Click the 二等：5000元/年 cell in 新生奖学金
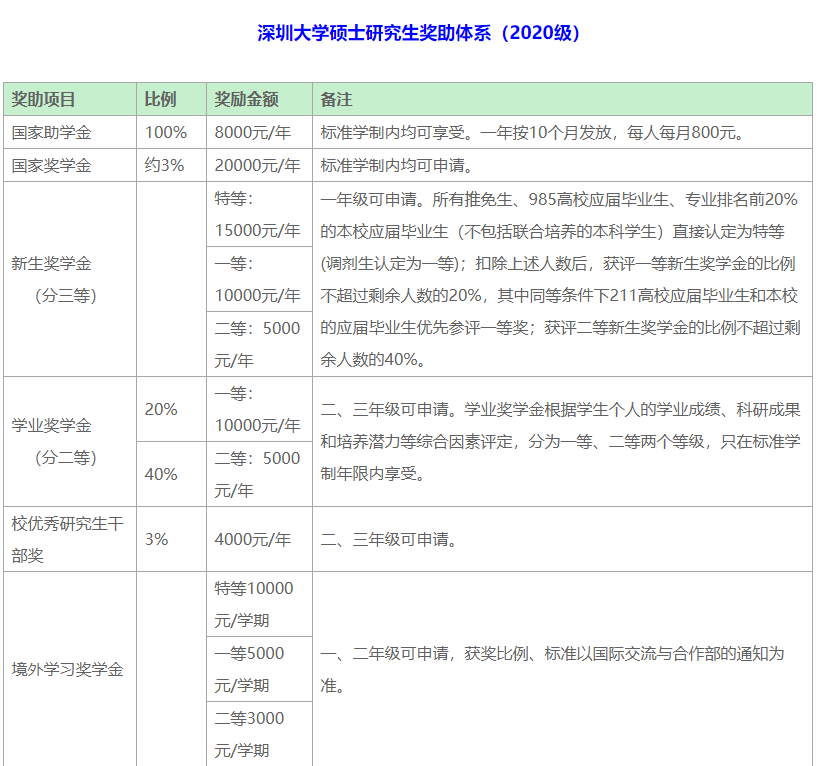Screen dimensions: 817x766 pyautogui.click(x=259, y=344)
